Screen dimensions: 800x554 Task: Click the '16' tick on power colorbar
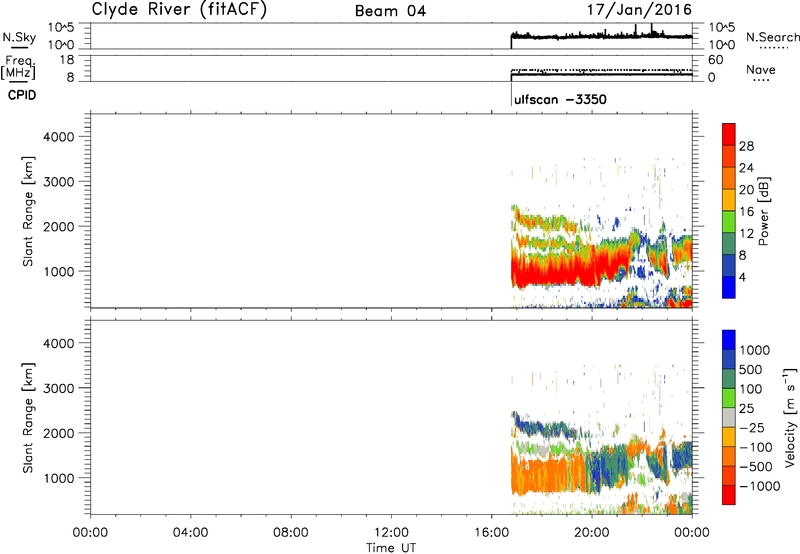click(746, 212)
